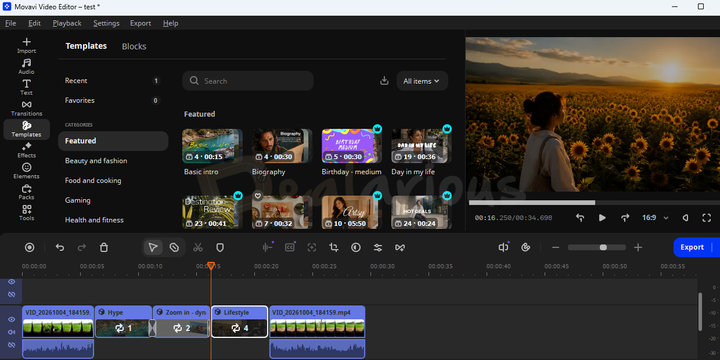This screenshot has height=360, width=720.
Task: Click the spiral icon beside zoom controls
Action: tap(526, 248)
